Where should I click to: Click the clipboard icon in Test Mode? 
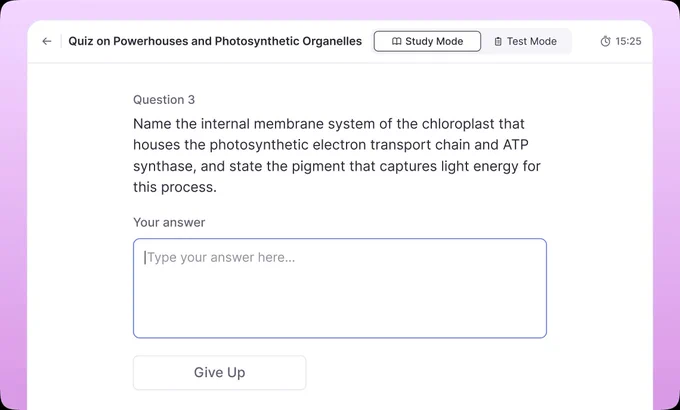[498, 41]
